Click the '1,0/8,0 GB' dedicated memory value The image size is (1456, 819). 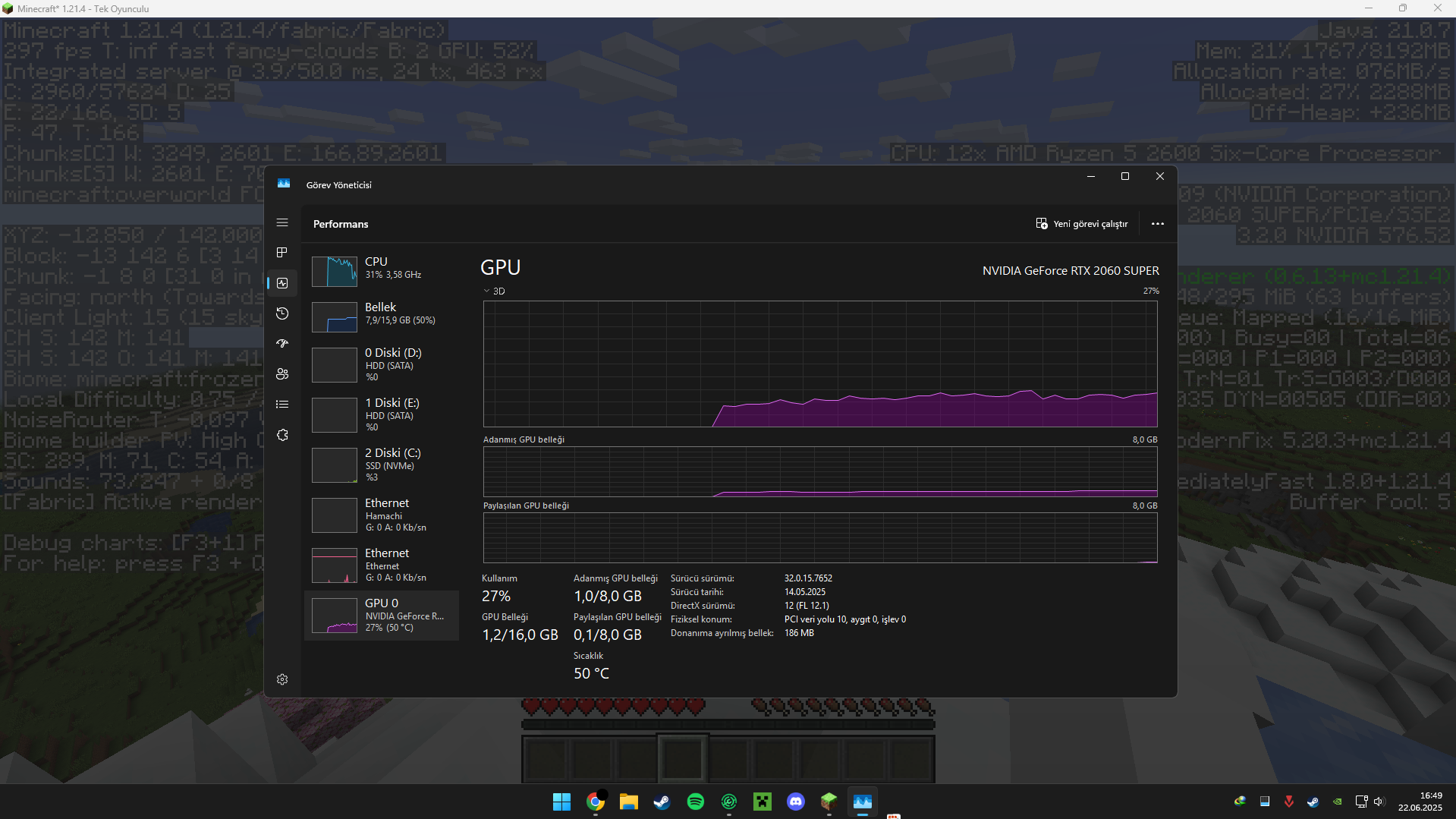point(608,596)
